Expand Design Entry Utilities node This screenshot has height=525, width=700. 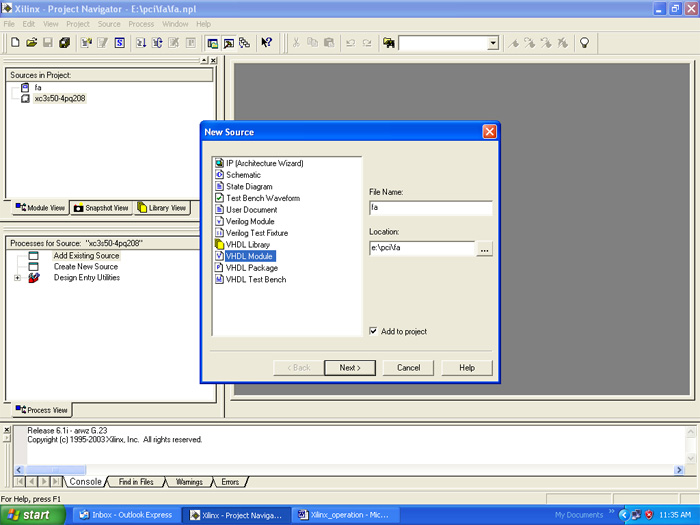[x=17, y=278]
